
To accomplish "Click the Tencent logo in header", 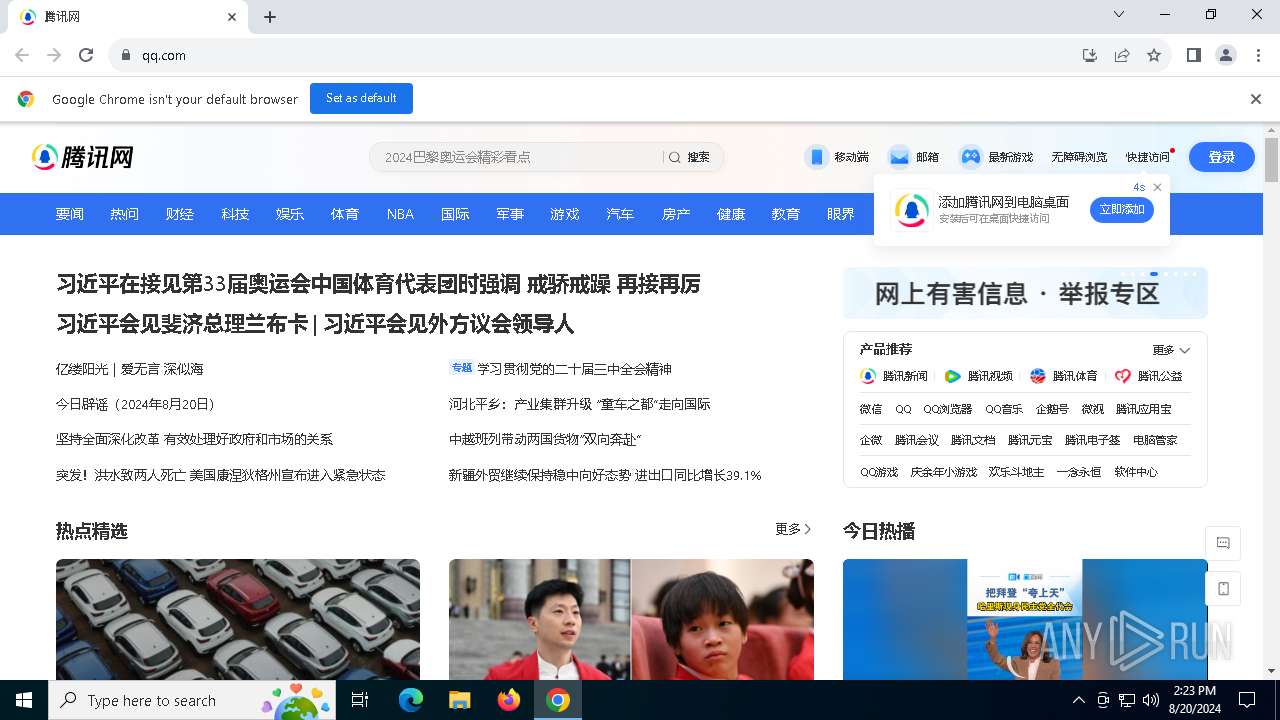I will (x=82, y=157).
